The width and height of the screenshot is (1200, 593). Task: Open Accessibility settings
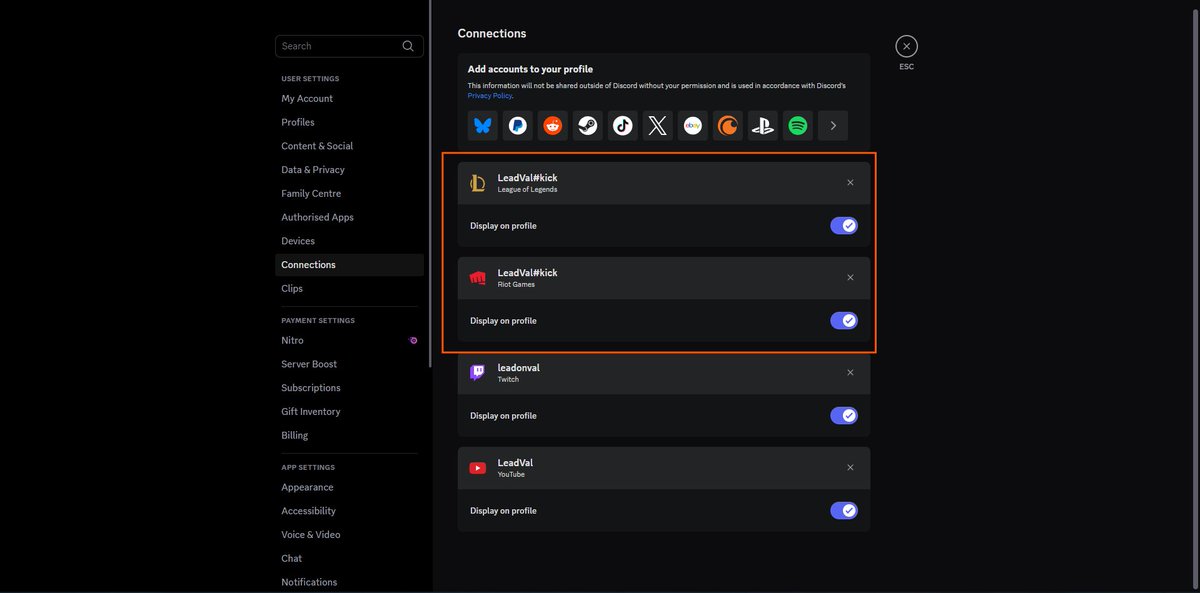(x=349, y=511)
